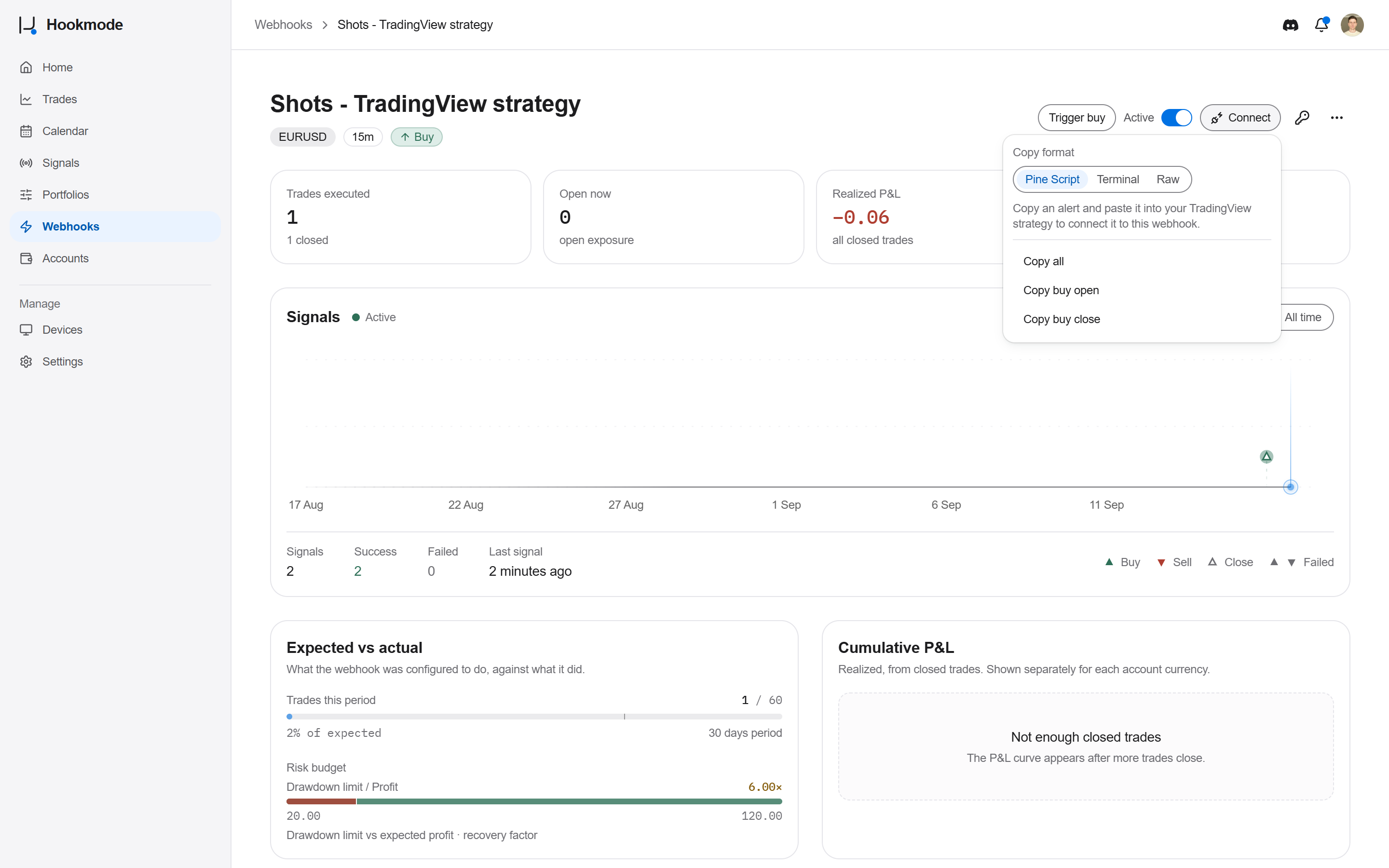Click 'Not enough closed trades' message
Viewport: 1389px width, 868px height.
tap(1085, 737)
